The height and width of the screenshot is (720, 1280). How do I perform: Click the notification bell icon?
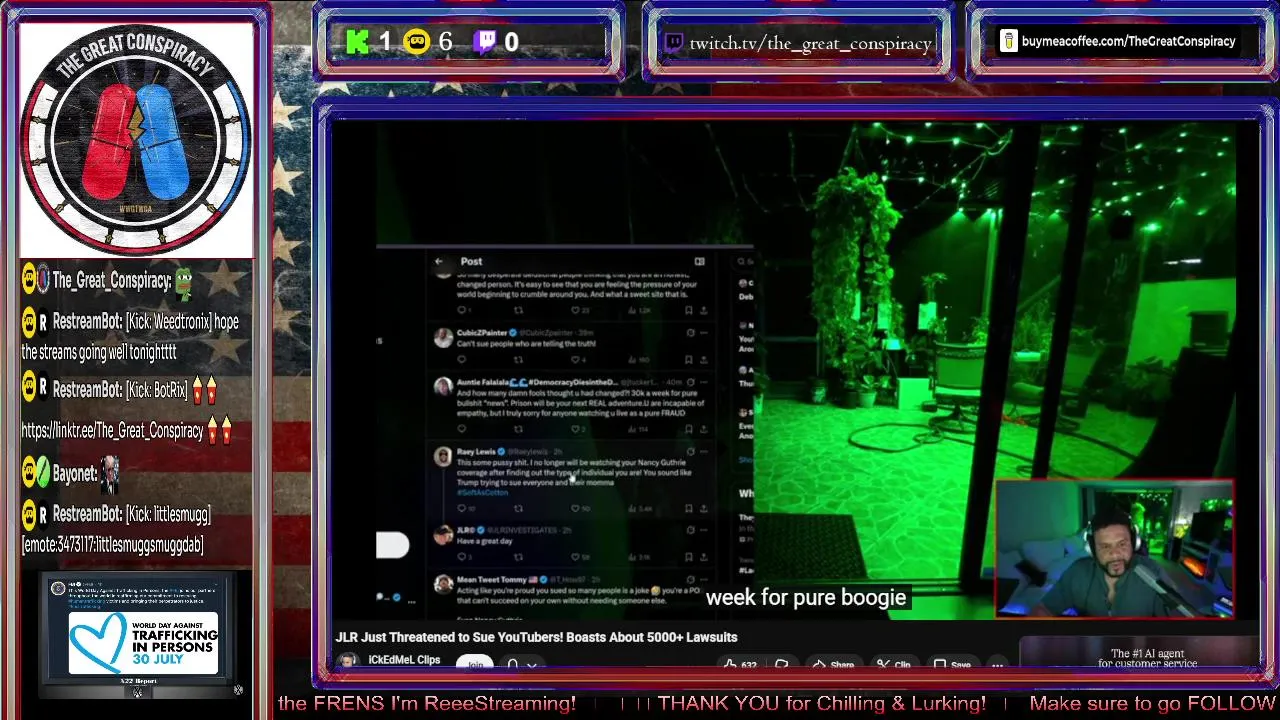click(x=513, y=665)
